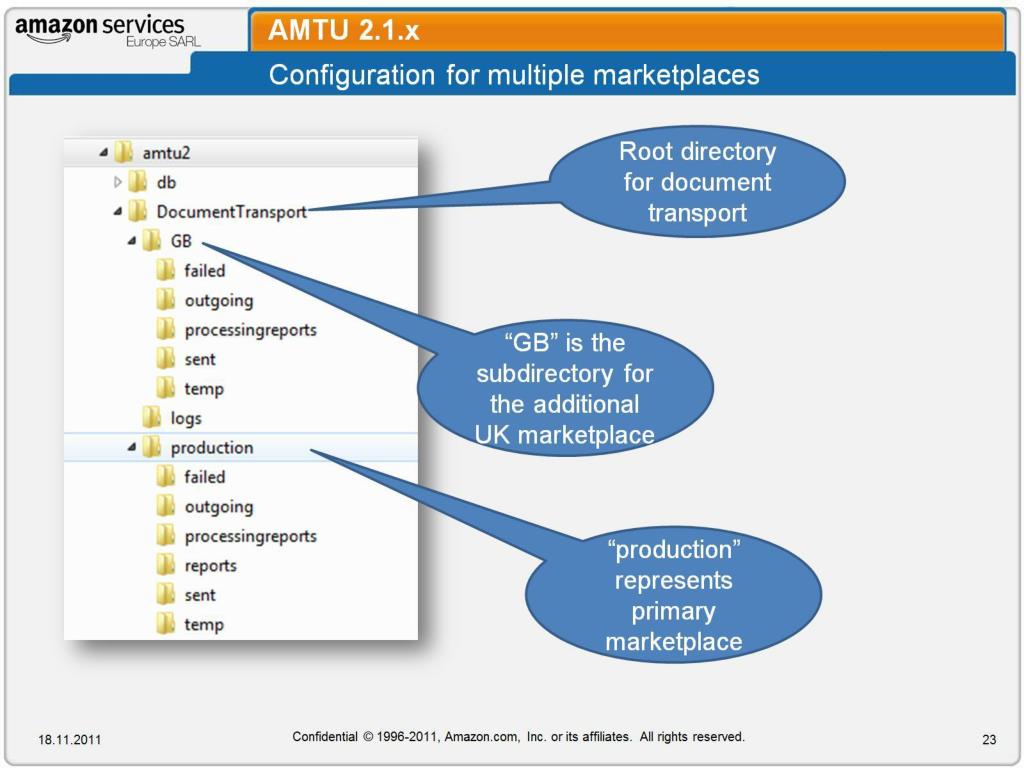1024x768 pixels.
Task: Click the amtu2 folder icon
Action: (x=123, y=152)
